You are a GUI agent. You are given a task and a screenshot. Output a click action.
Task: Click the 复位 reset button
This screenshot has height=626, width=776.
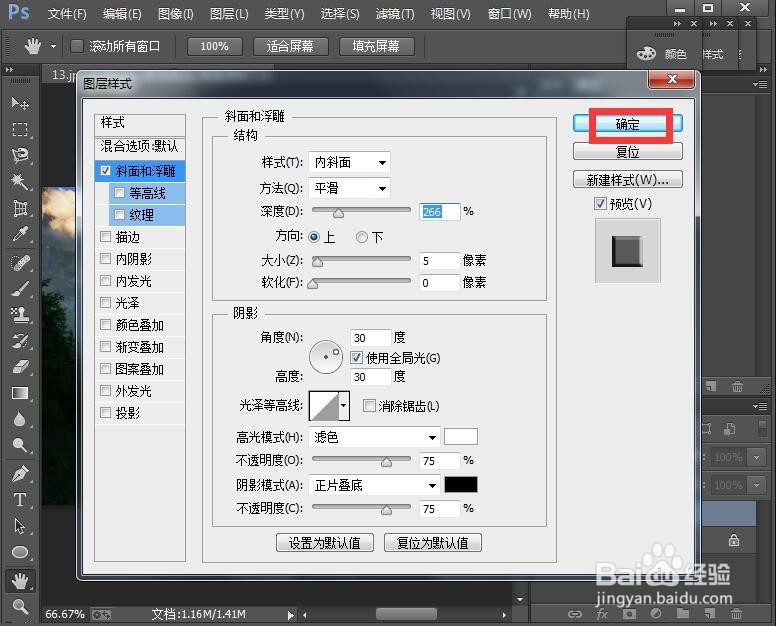(628, 151)
